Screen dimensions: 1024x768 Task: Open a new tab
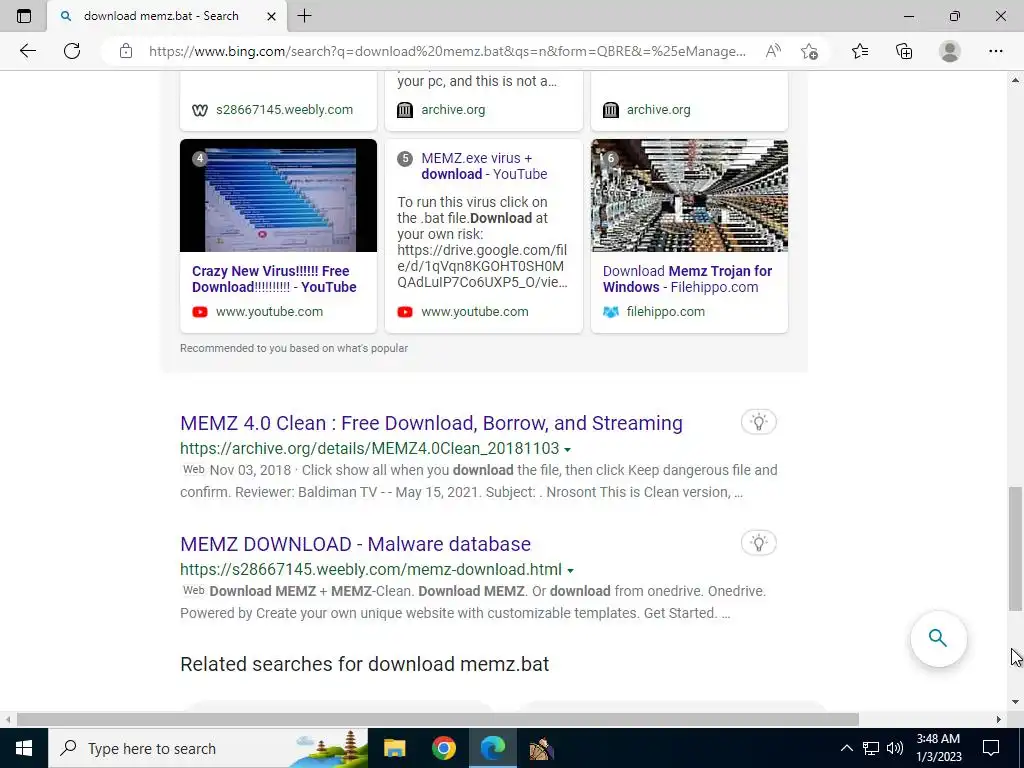(304, 16)
